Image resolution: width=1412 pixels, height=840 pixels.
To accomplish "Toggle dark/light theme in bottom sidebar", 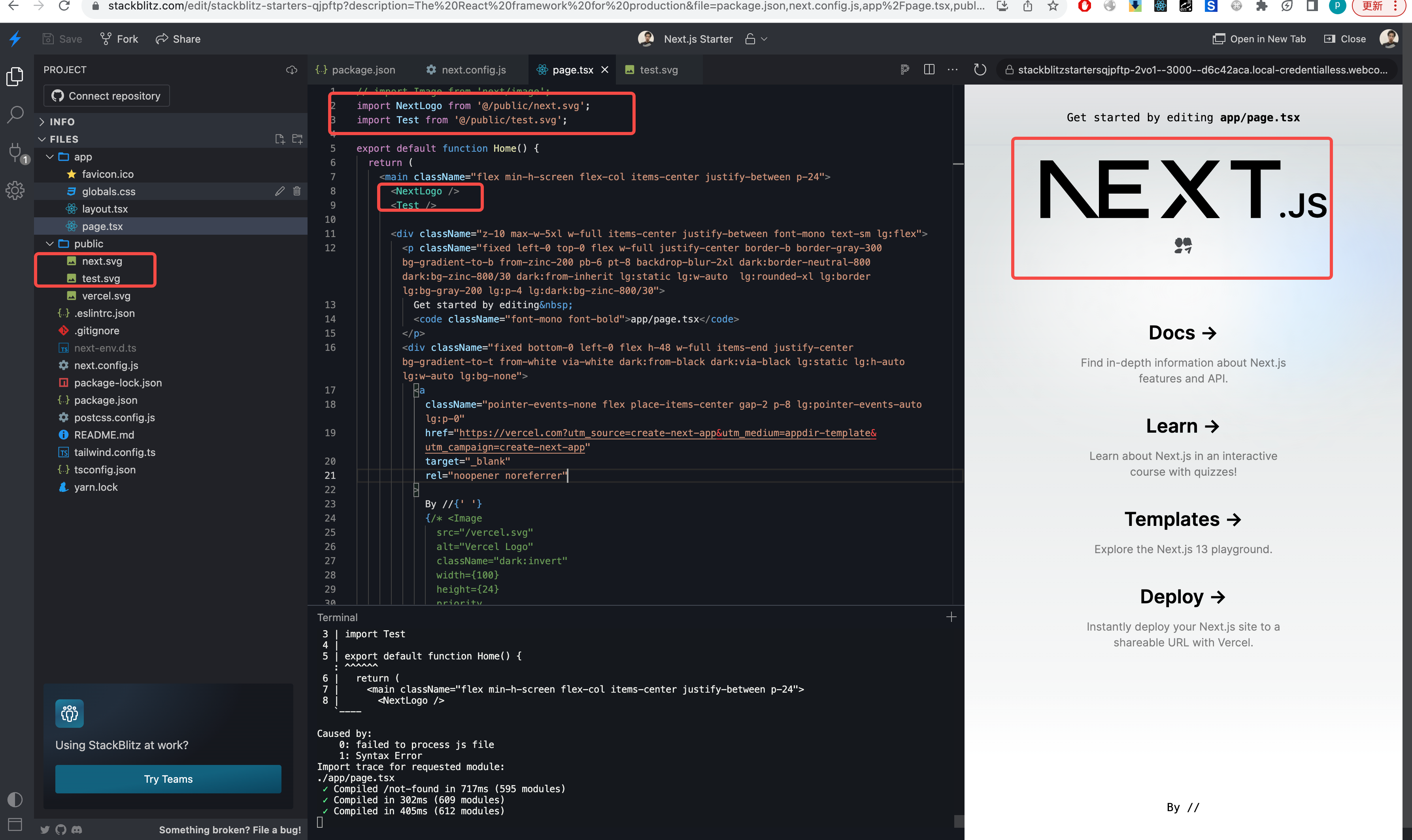I will tap(15, 799).
